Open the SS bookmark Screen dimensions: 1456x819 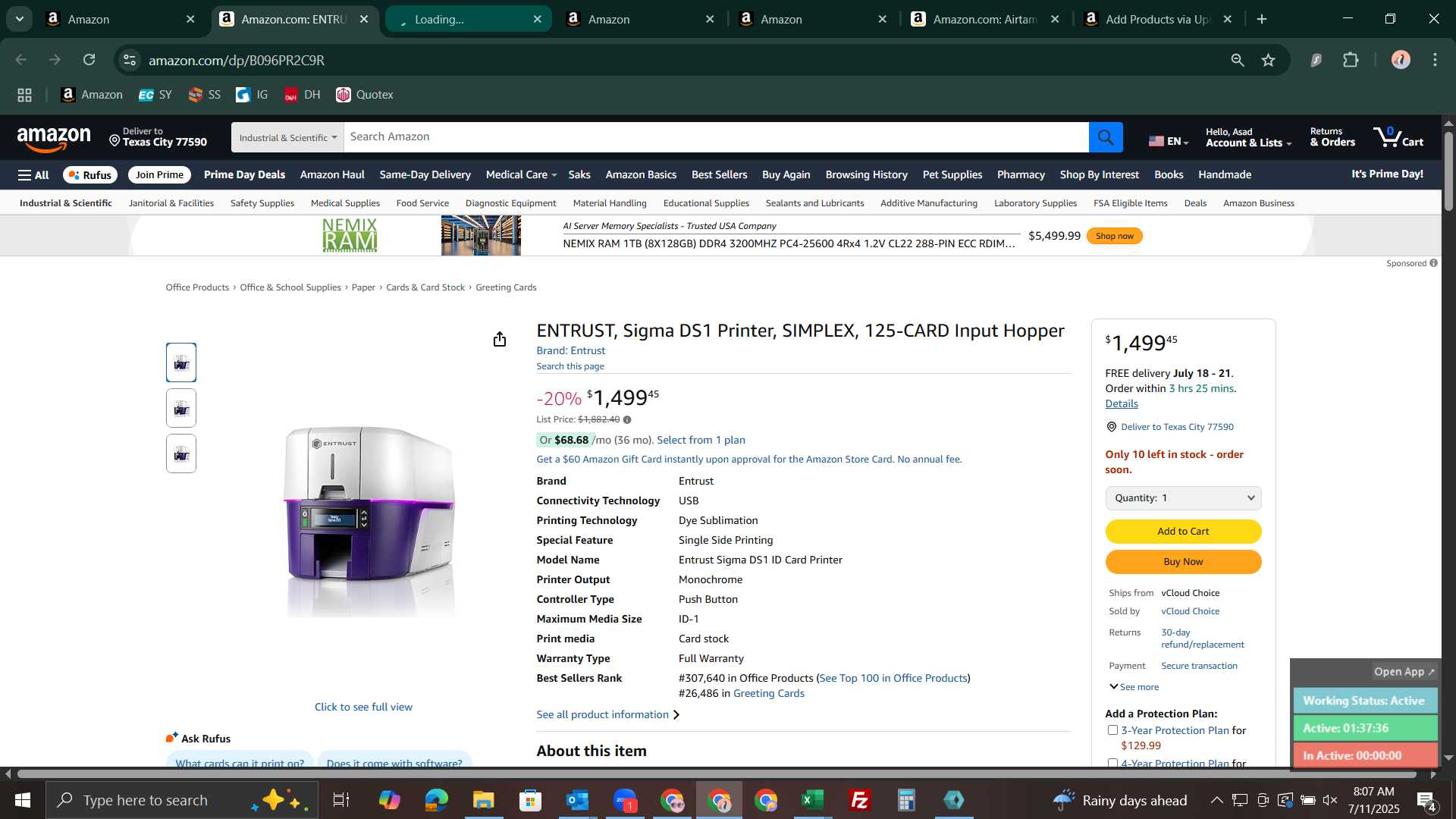pos(204,95)
